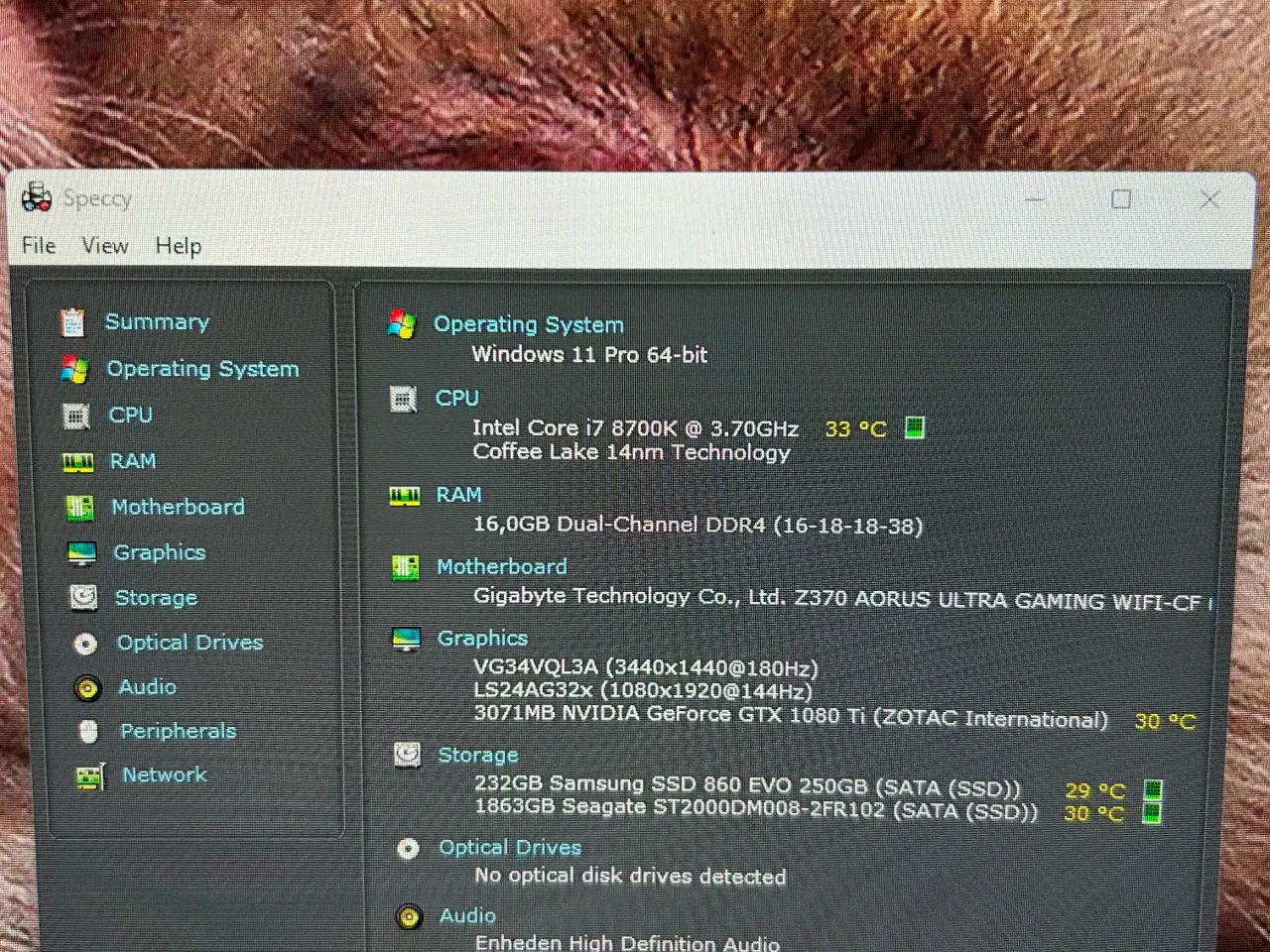Click the Network card icon in sidebar
1270x952 pixels.
click(x=90, y=776)
